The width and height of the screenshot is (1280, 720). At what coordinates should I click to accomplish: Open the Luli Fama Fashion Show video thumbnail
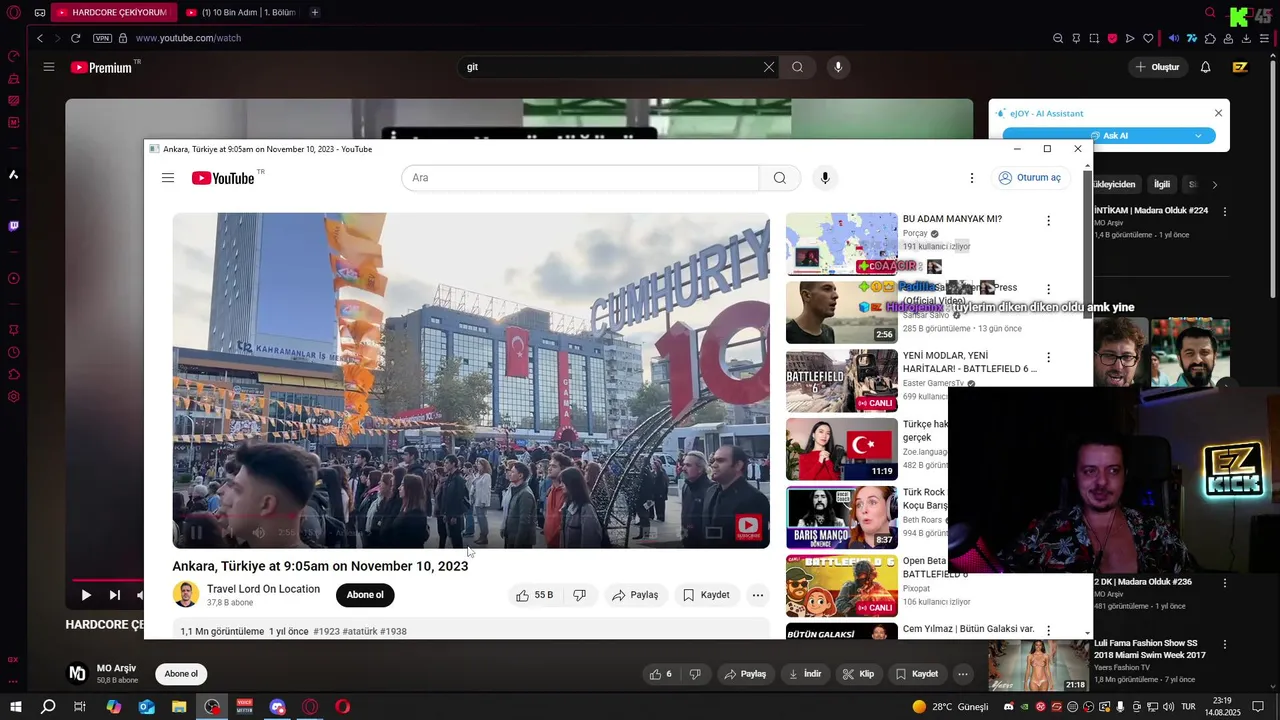coord(1039,664)
